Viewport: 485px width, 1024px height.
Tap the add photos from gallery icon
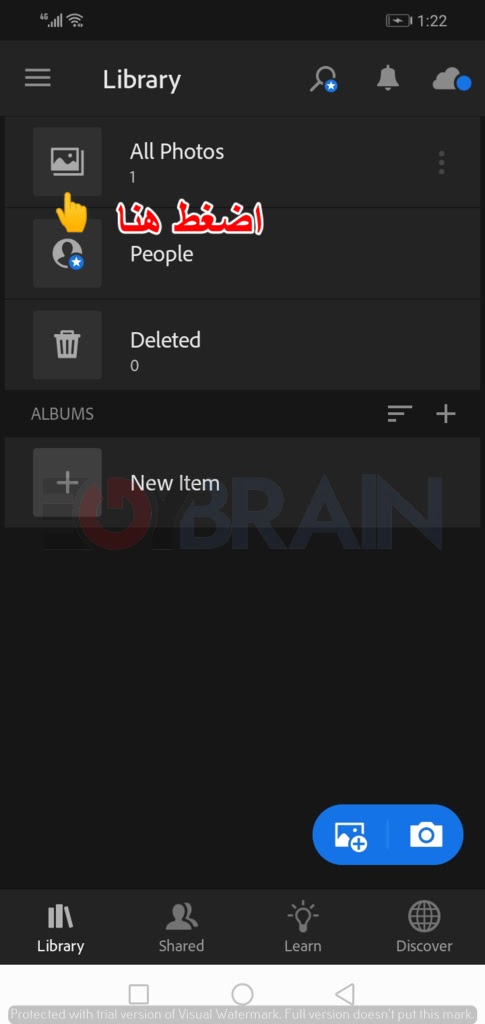351,835
